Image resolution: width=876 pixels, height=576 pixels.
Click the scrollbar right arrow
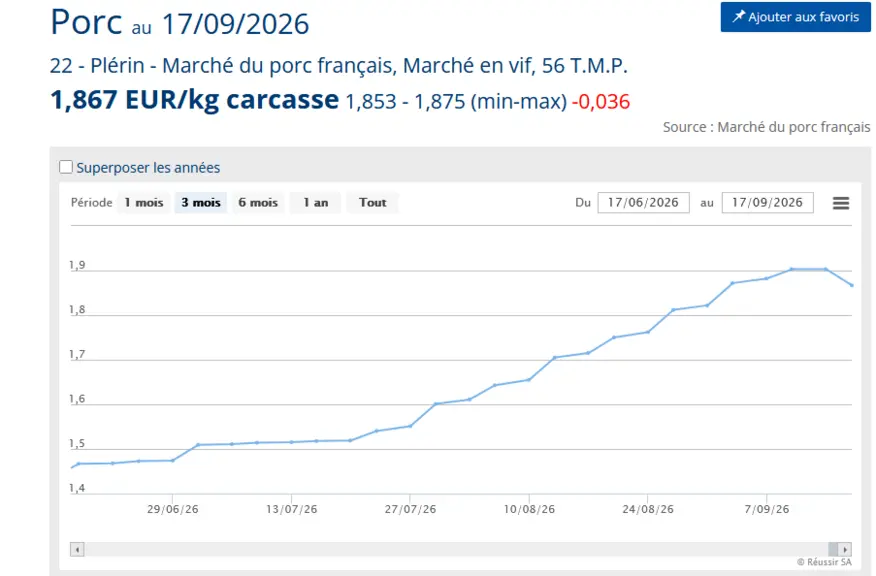click(x=845, y=549)
